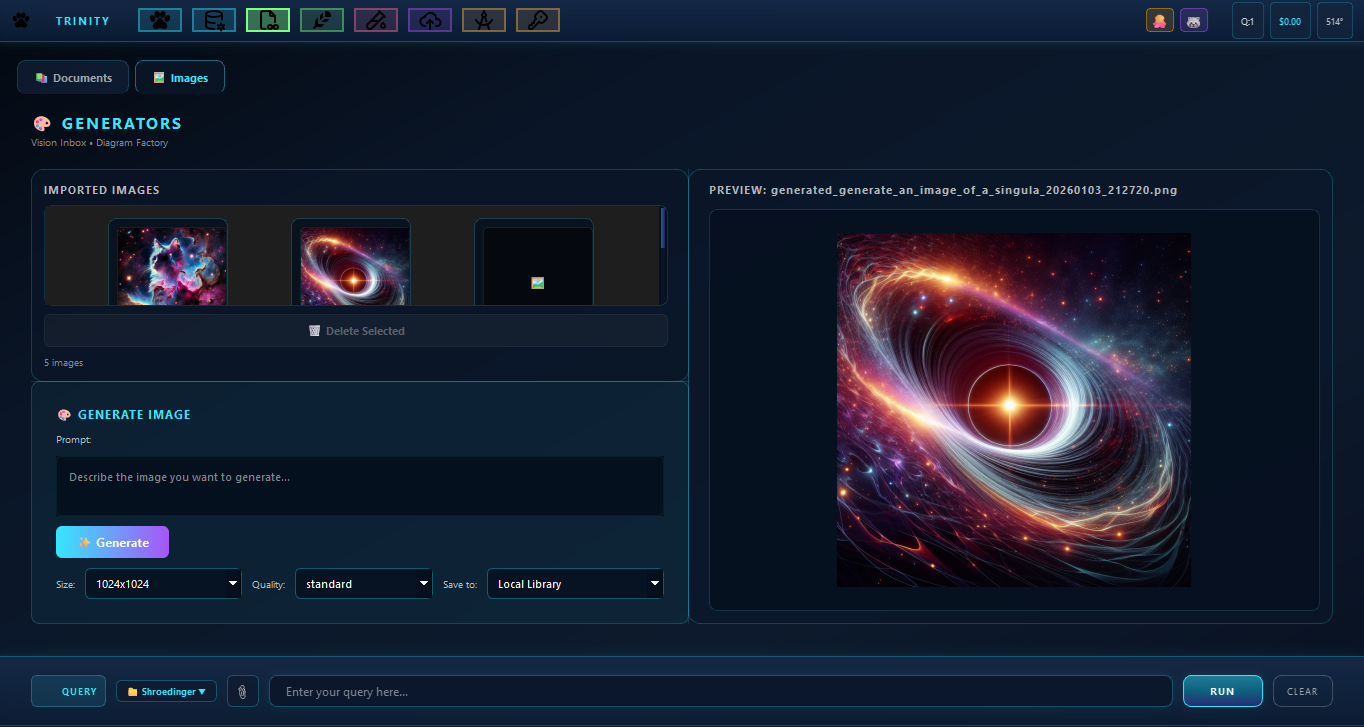Click the paperclip attachment icon
The height and width of the screenshot is (727, 1364).
(x=243, y=690)
